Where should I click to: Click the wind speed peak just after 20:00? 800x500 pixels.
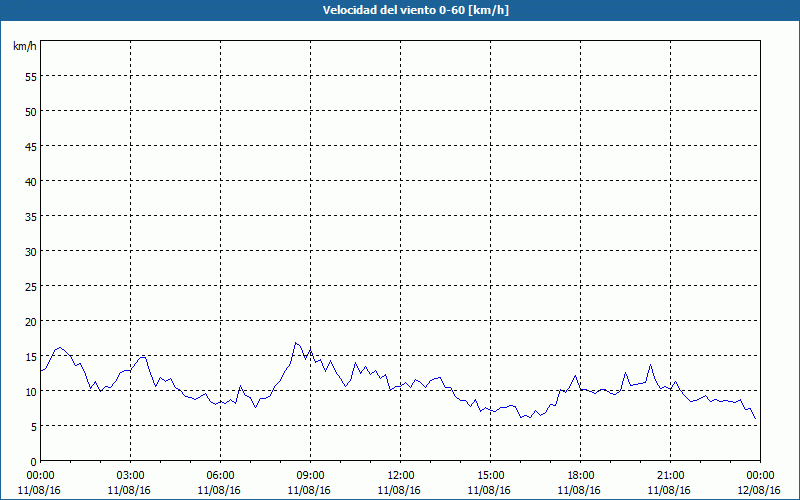(651, 365)
